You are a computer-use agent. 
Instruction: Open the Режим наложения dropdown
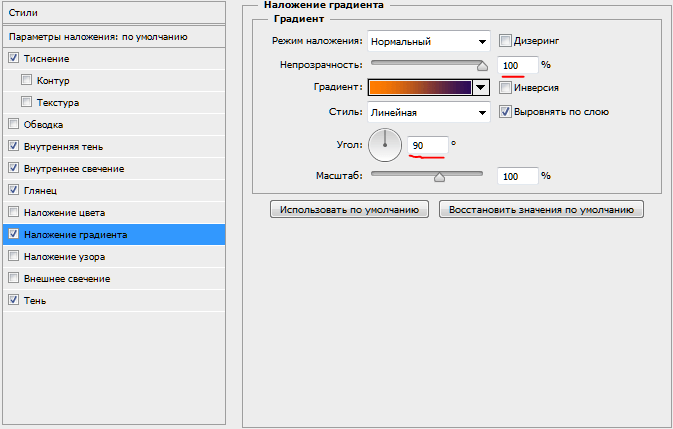point(428,42)
